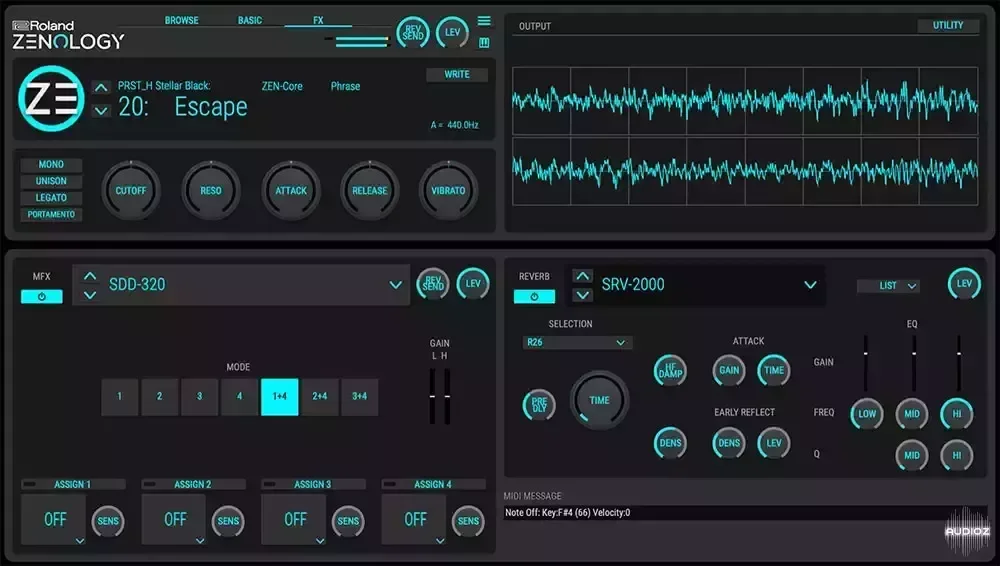Click the ASSIGN 4 SENS knob
Viewport: 1000px width, 566px height.
pos(468,521)
